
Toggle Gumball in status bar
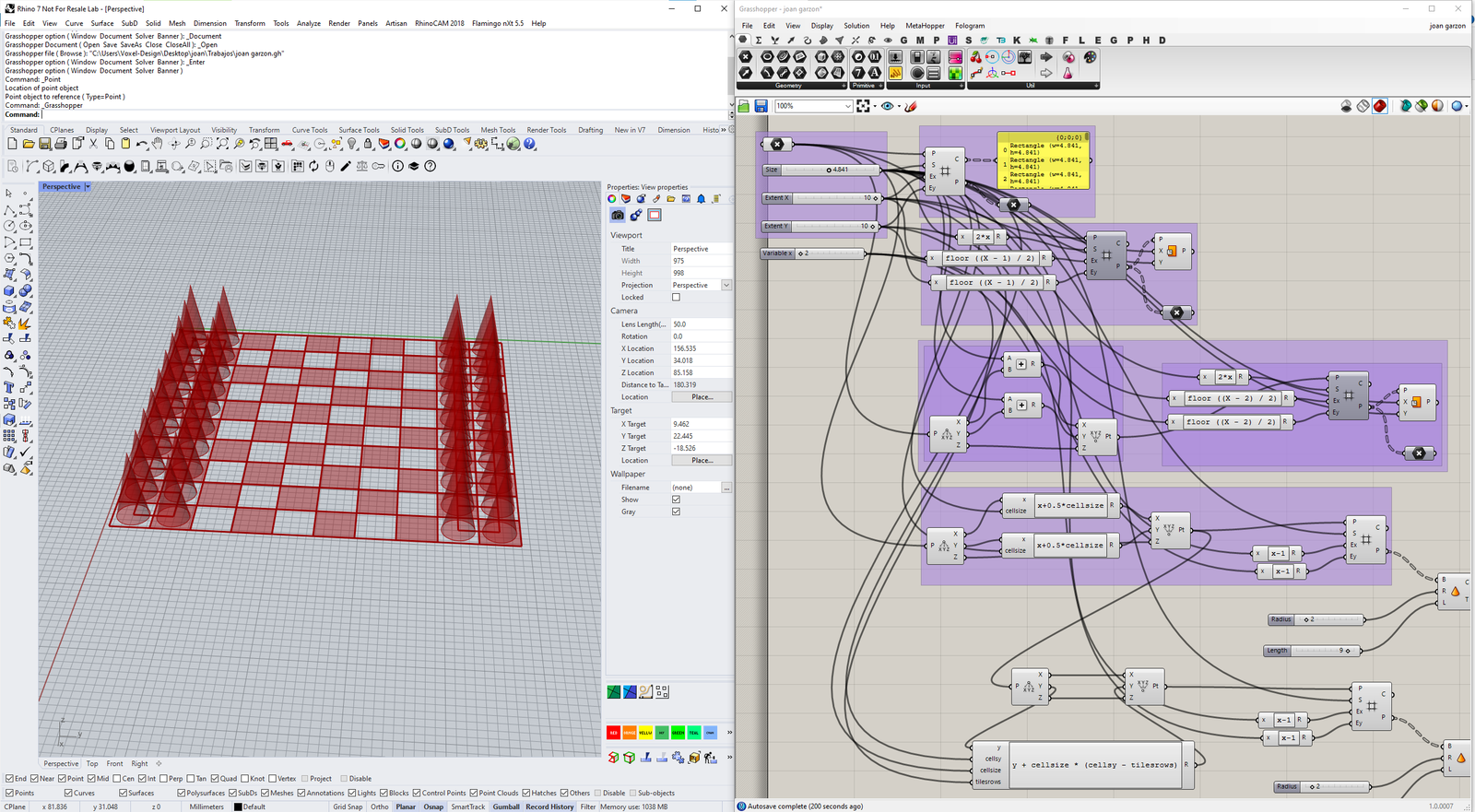(x=506, y=806)
